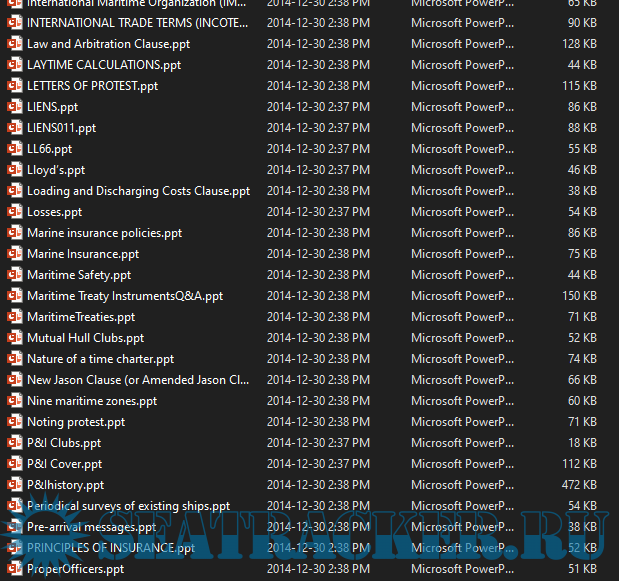The height and width of the screenshot is (581, 619).
Task: Click the icon next to Noting protest.ppt
Action: tap(14, 422)
